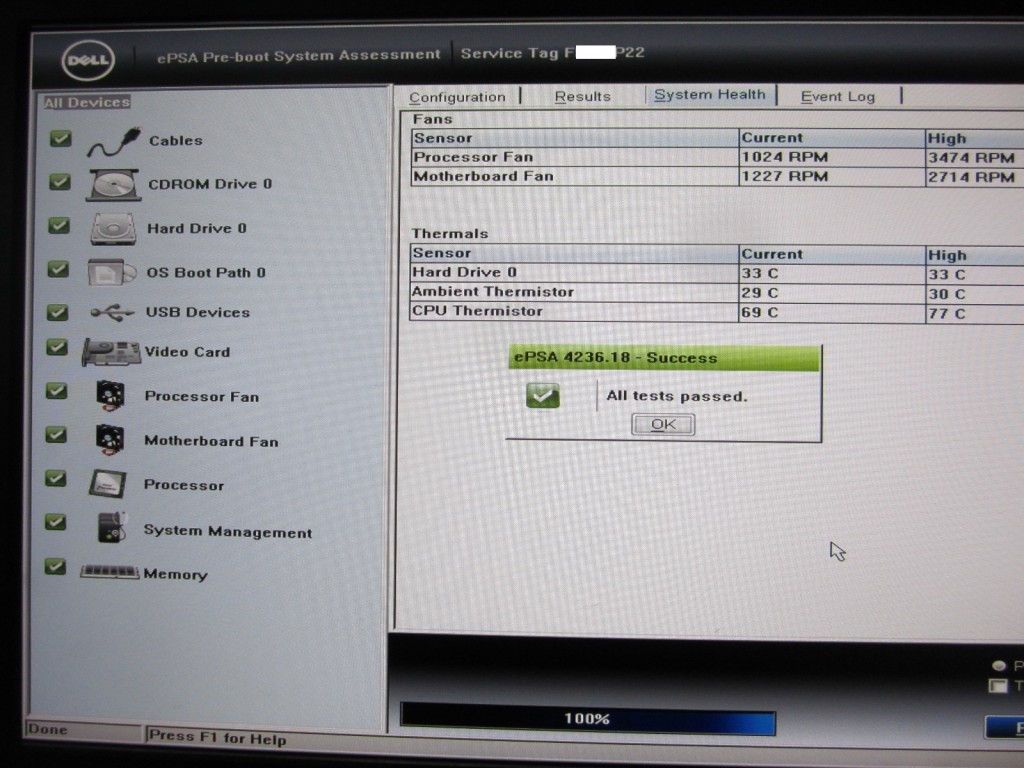Select the USB Devices trident icon
Viewport: 1024px width, 768px height.
pyautogui.click(x=112, y=312)
